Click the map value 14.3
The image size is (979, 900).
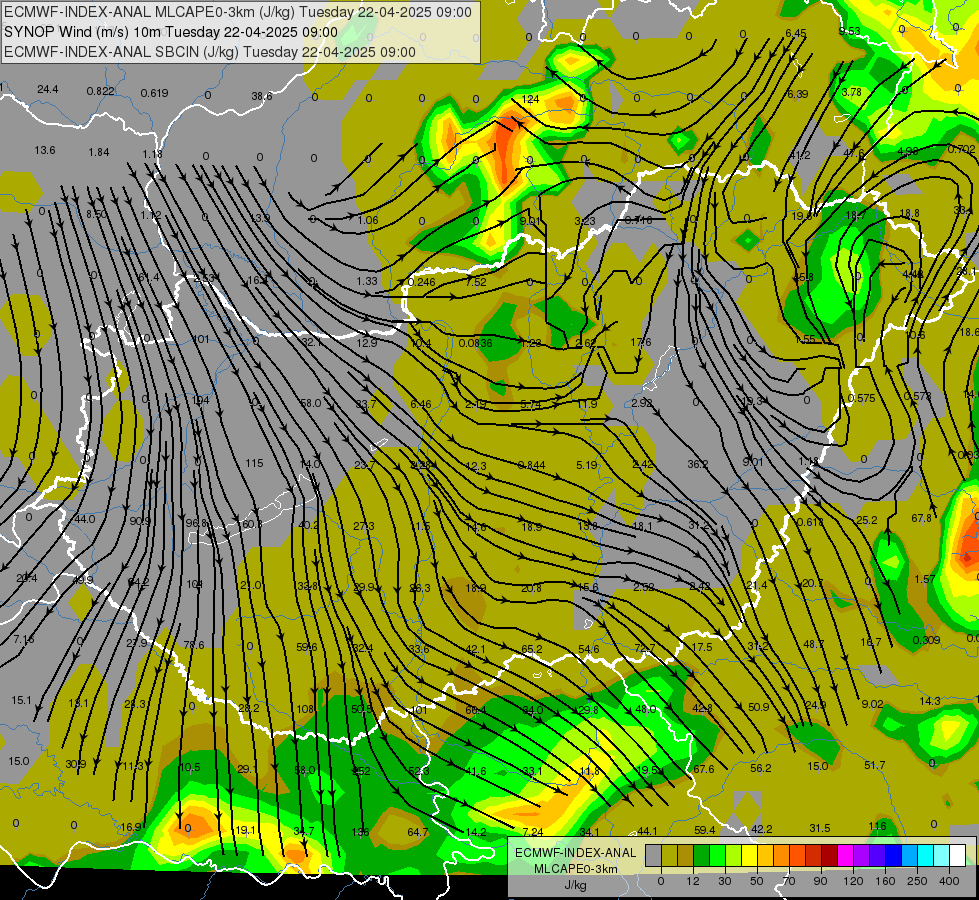[930, 701]
